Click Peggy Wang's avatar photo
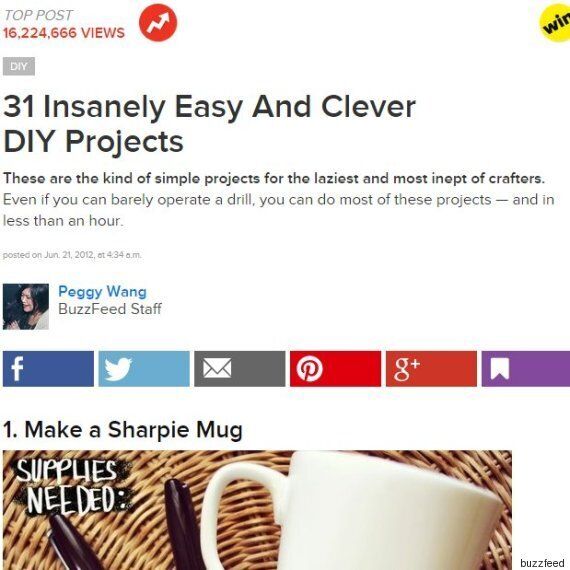 [26, 306]
